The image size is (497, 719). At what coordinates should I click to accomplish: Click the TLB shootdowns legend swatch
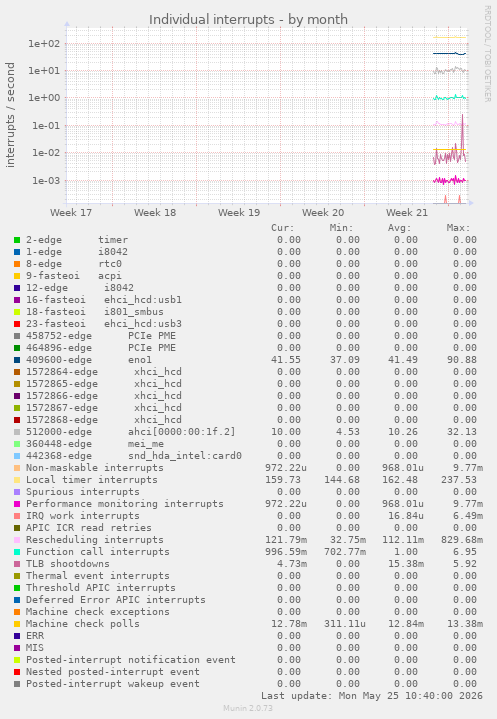(17, 564)
